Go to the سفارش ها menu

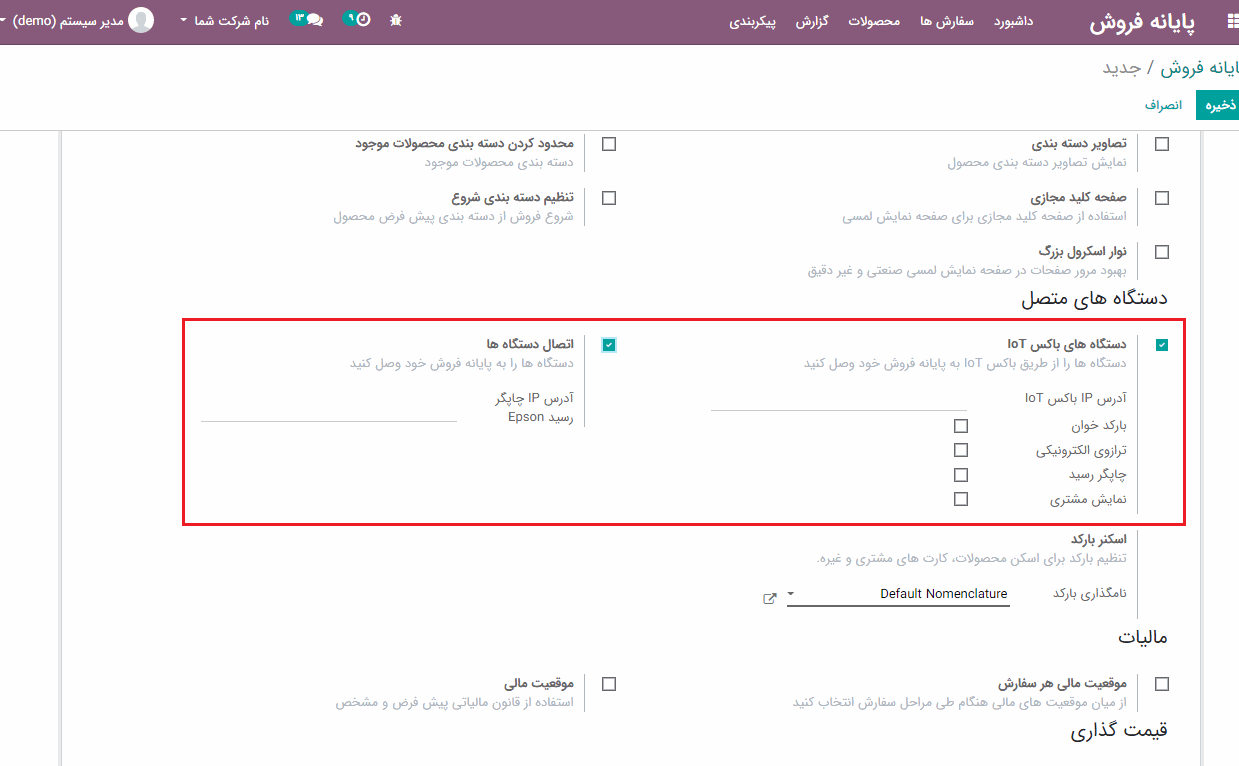[x=947, y=21]
